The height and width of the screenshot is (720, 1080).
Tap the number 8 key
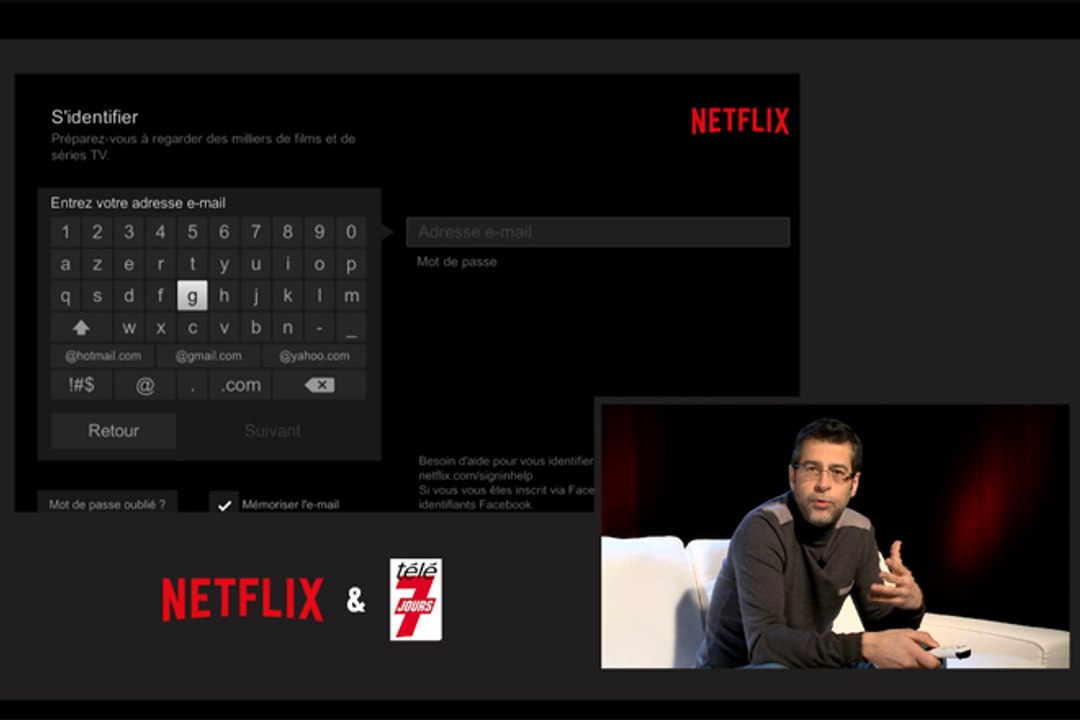coord(287,232)
